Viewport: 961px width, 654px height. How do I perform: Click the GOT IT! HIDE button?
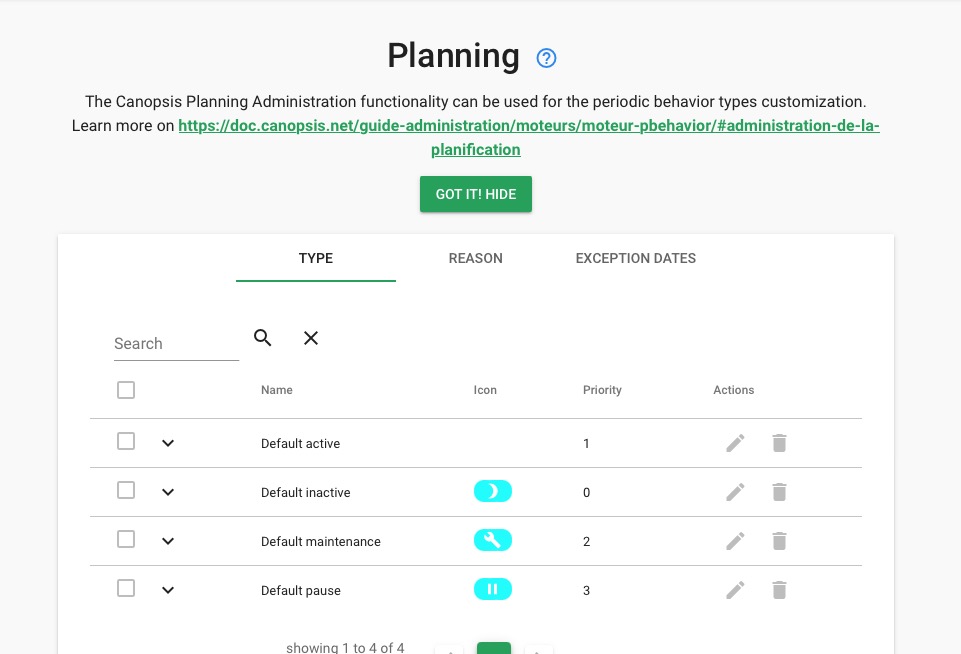pos(475,193)
